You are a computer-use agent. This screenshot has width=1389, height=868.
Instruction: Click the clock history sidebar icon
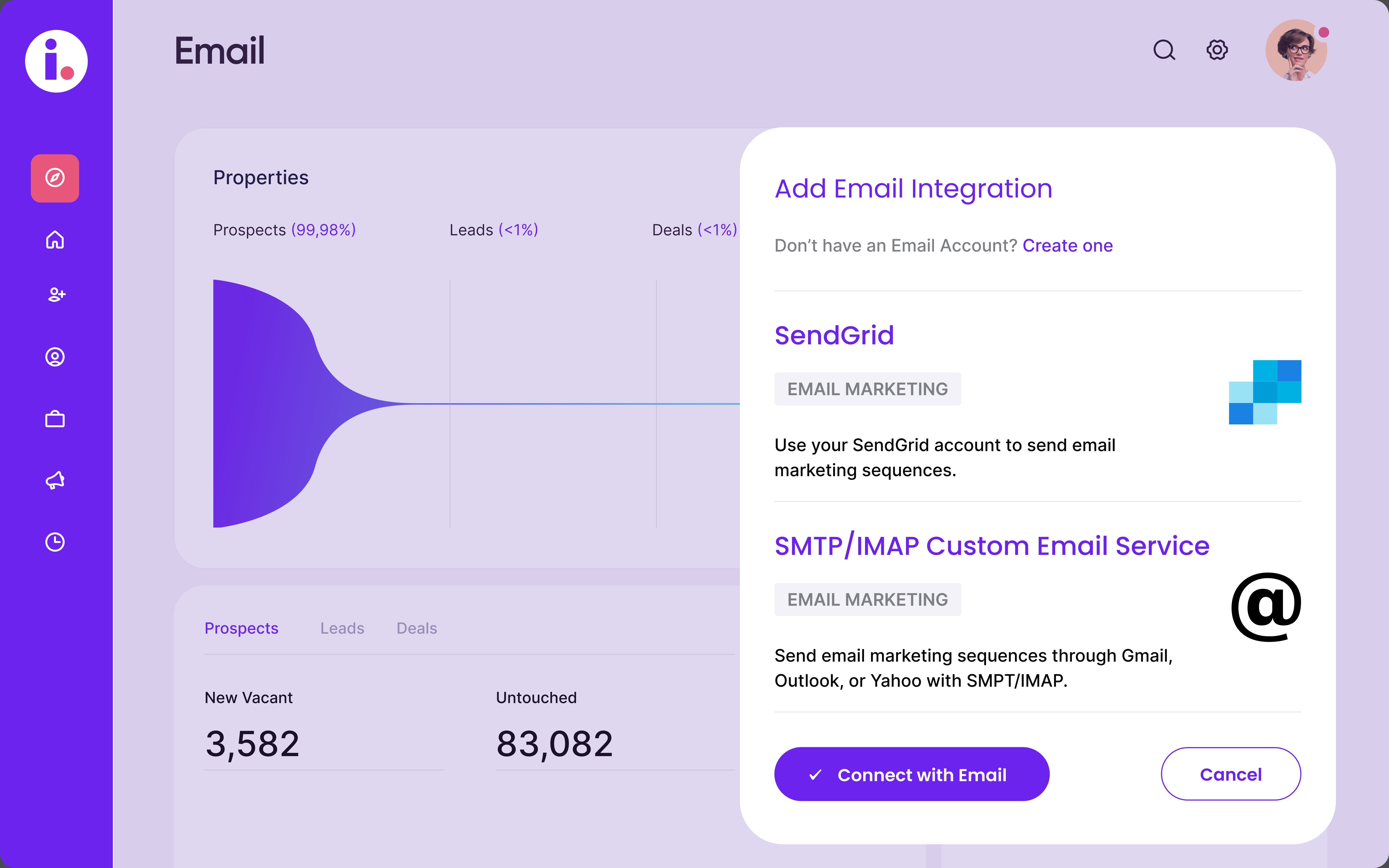(x=55, y=542)
